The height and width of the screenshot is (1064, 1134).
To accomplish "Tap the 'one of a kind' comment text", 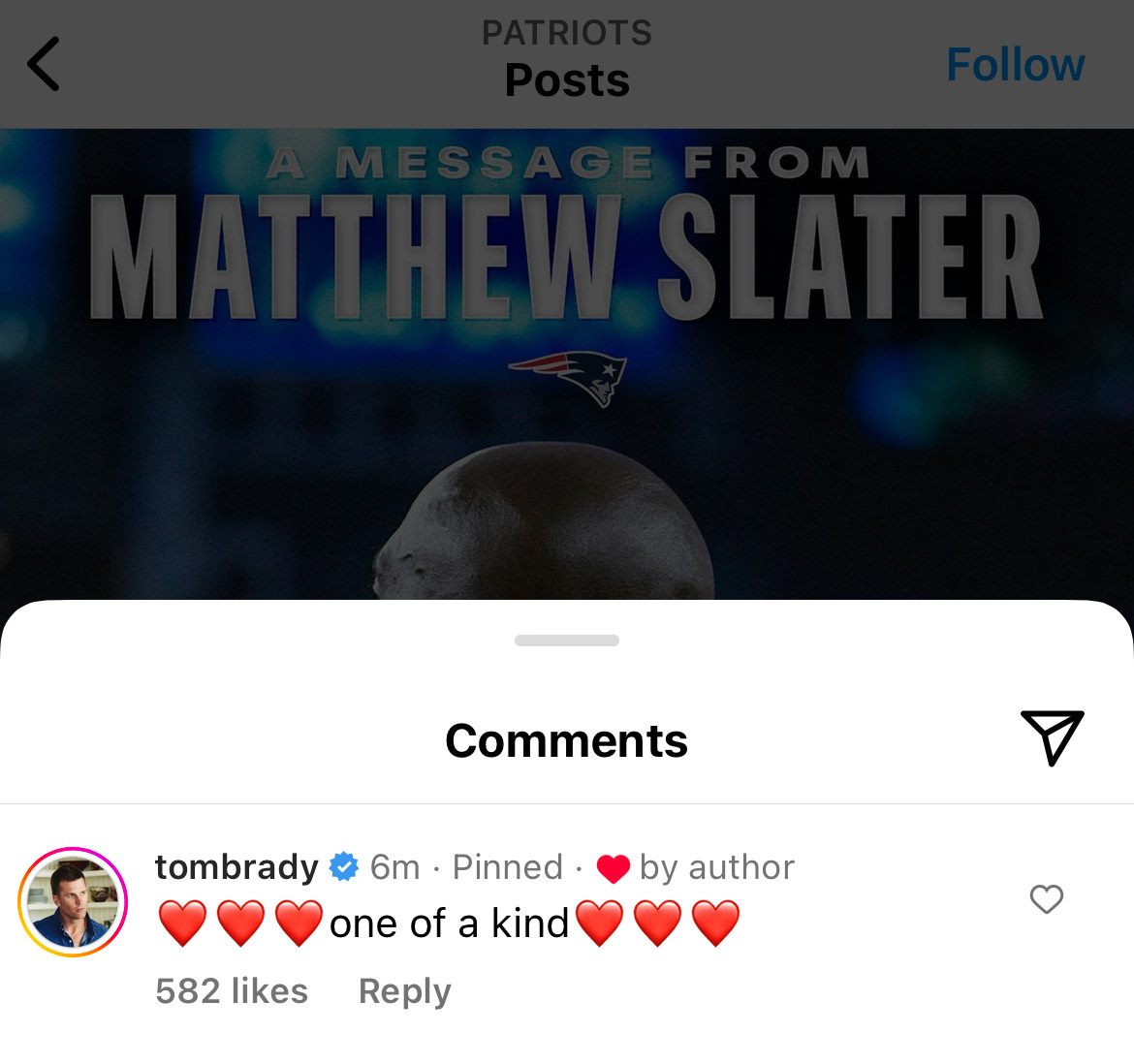I will 449,923.
